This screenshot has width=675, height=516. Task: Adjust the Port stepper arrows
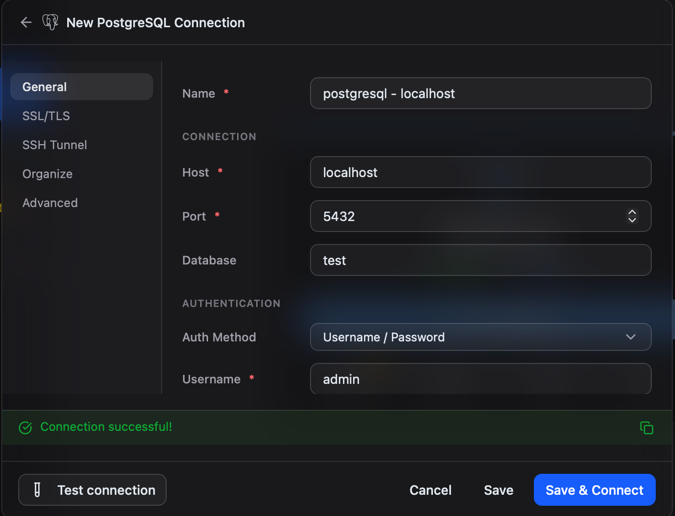point(632,216)
